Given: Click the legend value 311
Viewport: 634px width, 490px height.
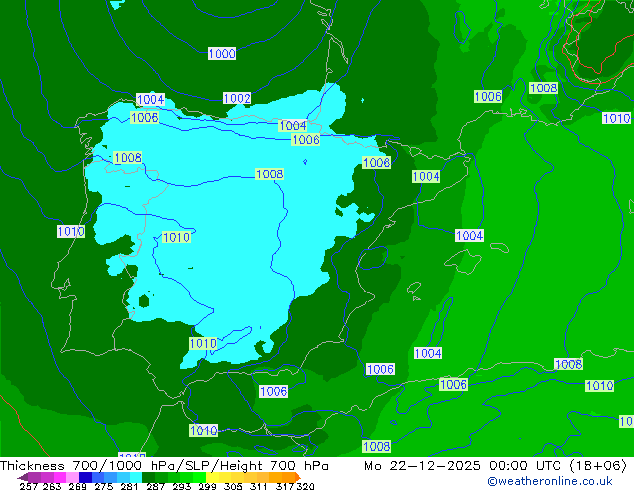Looking at the screenshot, I should 259,486.
